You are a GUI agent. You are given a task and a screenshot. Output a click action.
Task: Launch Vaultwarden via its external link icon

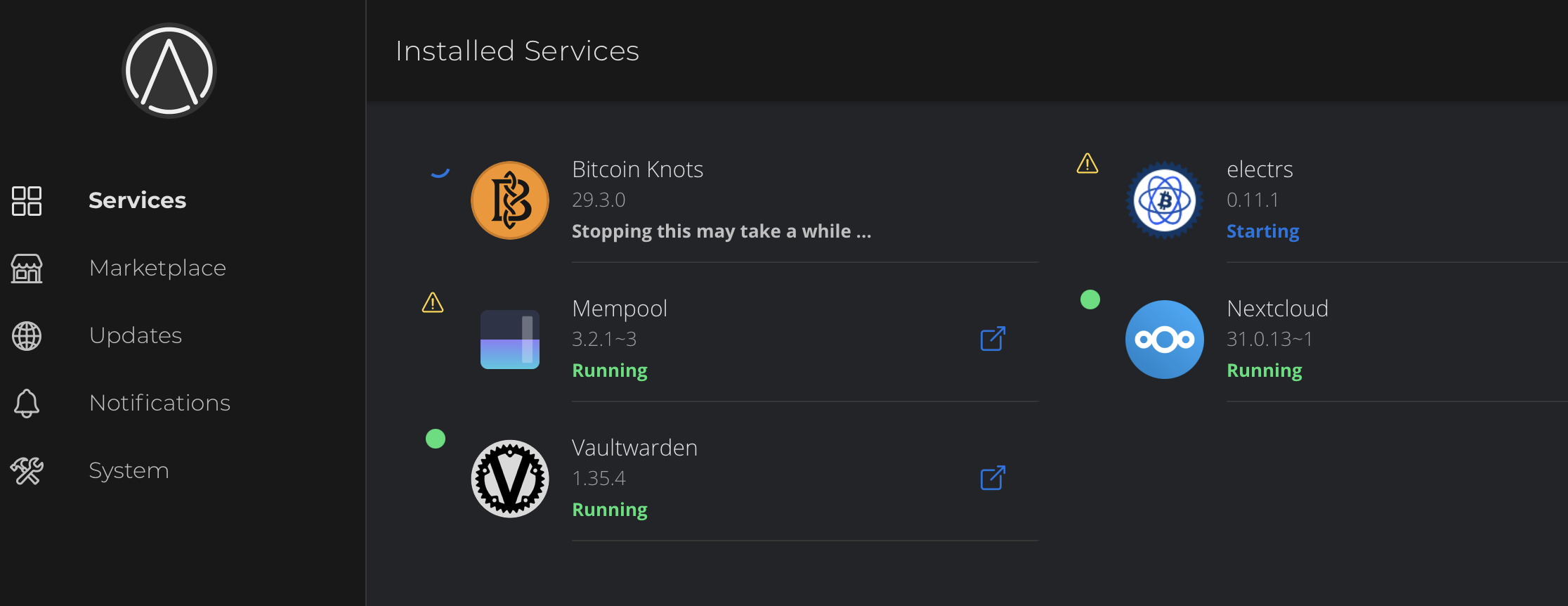[993, 478]
